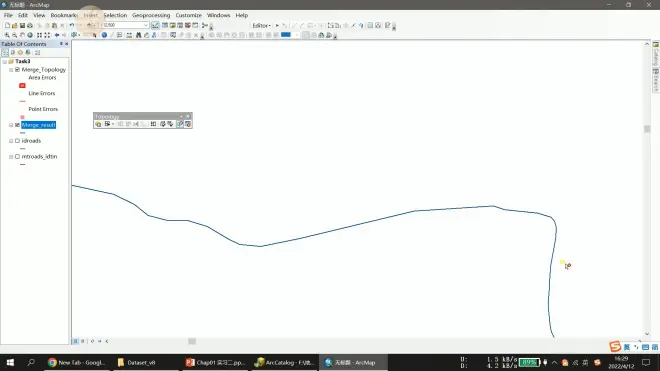Select the Identify tool

tap(104, 35)
